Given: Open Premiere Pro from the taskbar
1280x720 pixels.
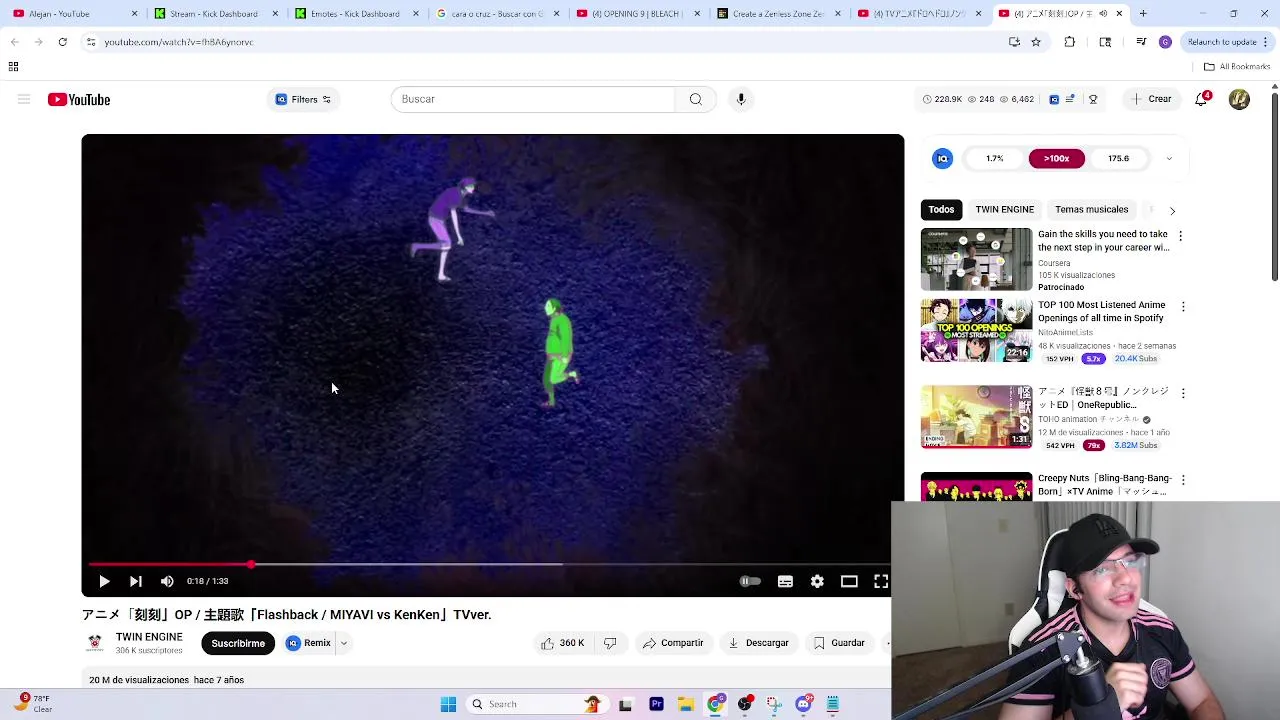Looking at the screenshot, I should (656, 704).
